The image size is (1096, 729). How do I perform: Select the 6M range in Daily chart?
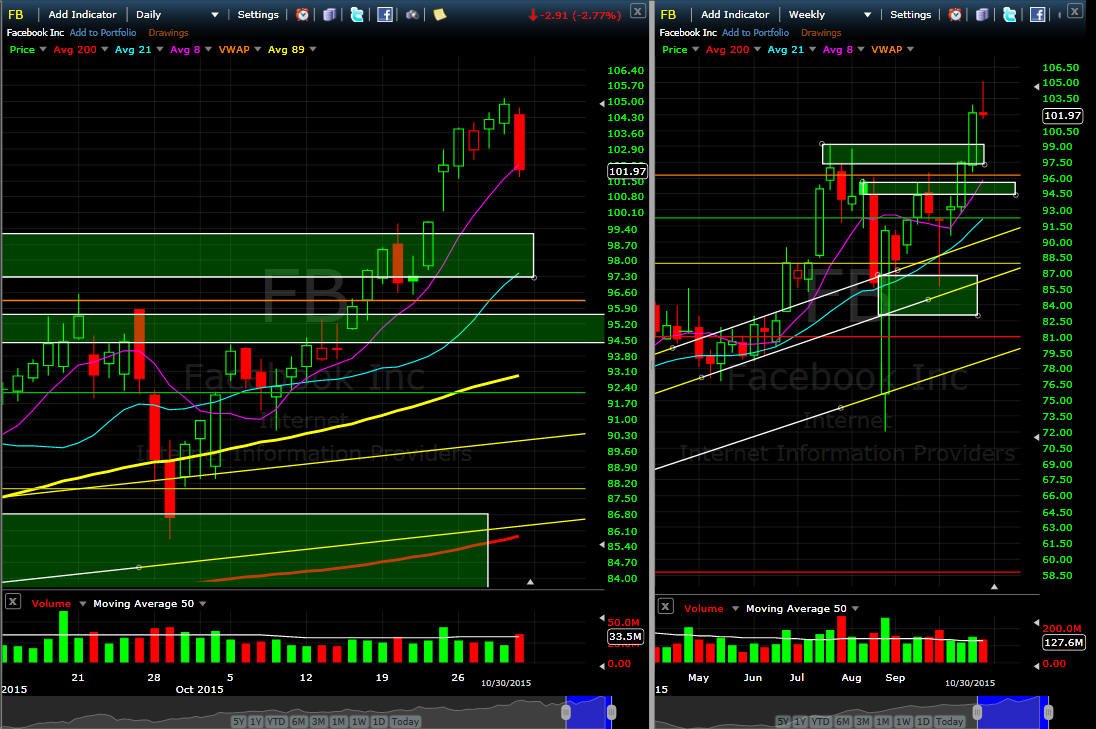(x=298, y=721)
